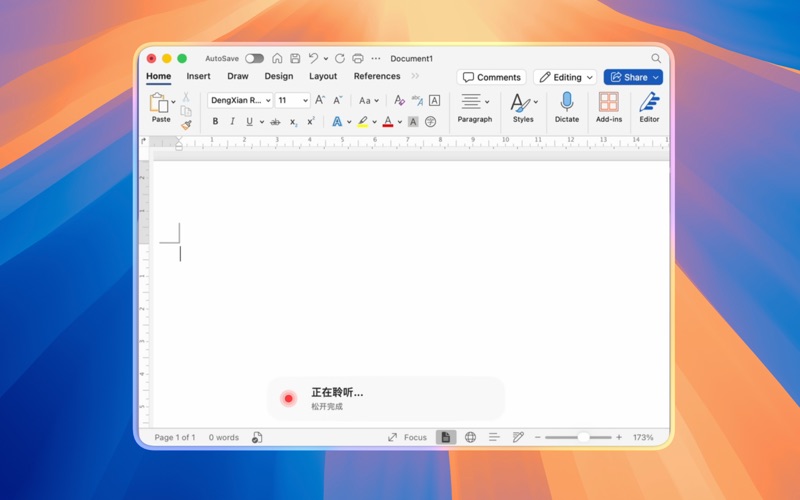Open the Layout tab
The height and width of the screenshot is (500, 800).
[323, 76]
